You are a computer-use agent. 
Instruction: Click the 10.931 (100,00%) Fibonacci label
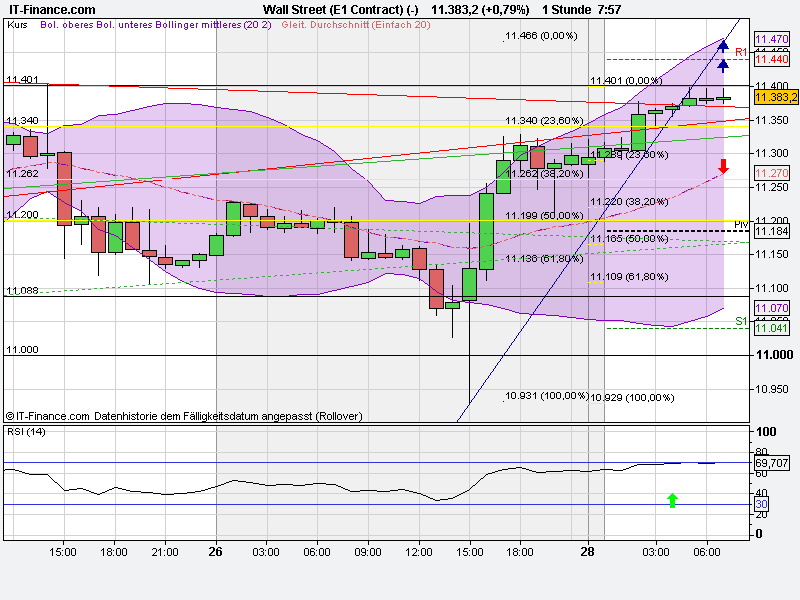coord(547,396)
